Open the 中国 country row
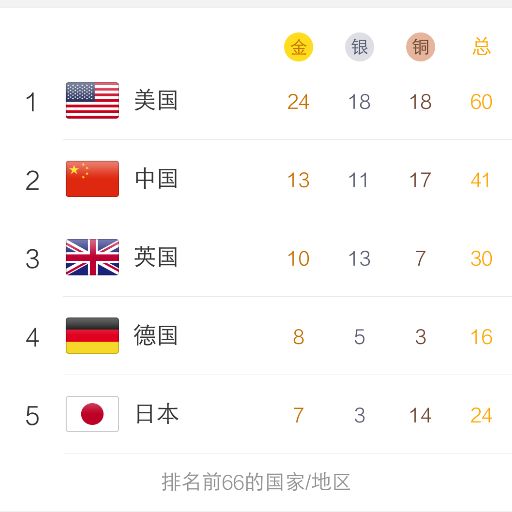 (256, 179)
